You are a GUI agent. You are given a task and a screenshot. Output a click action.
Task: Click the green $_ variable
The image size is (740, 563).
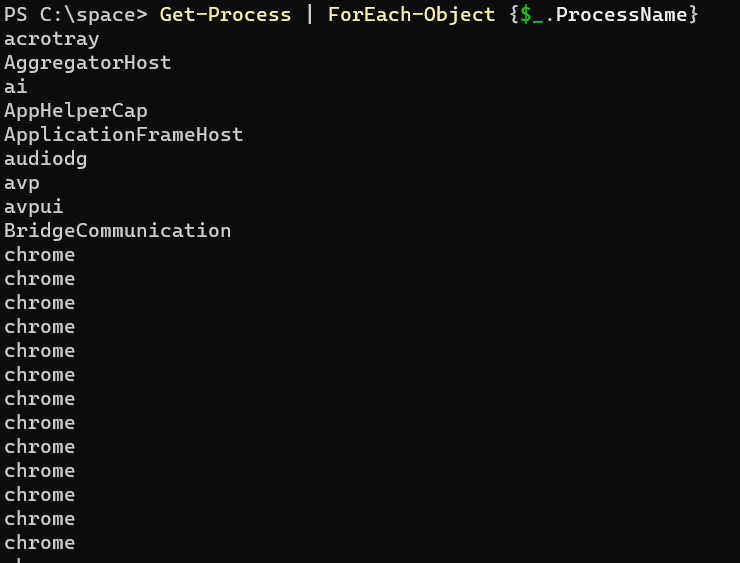click(531, 15)
